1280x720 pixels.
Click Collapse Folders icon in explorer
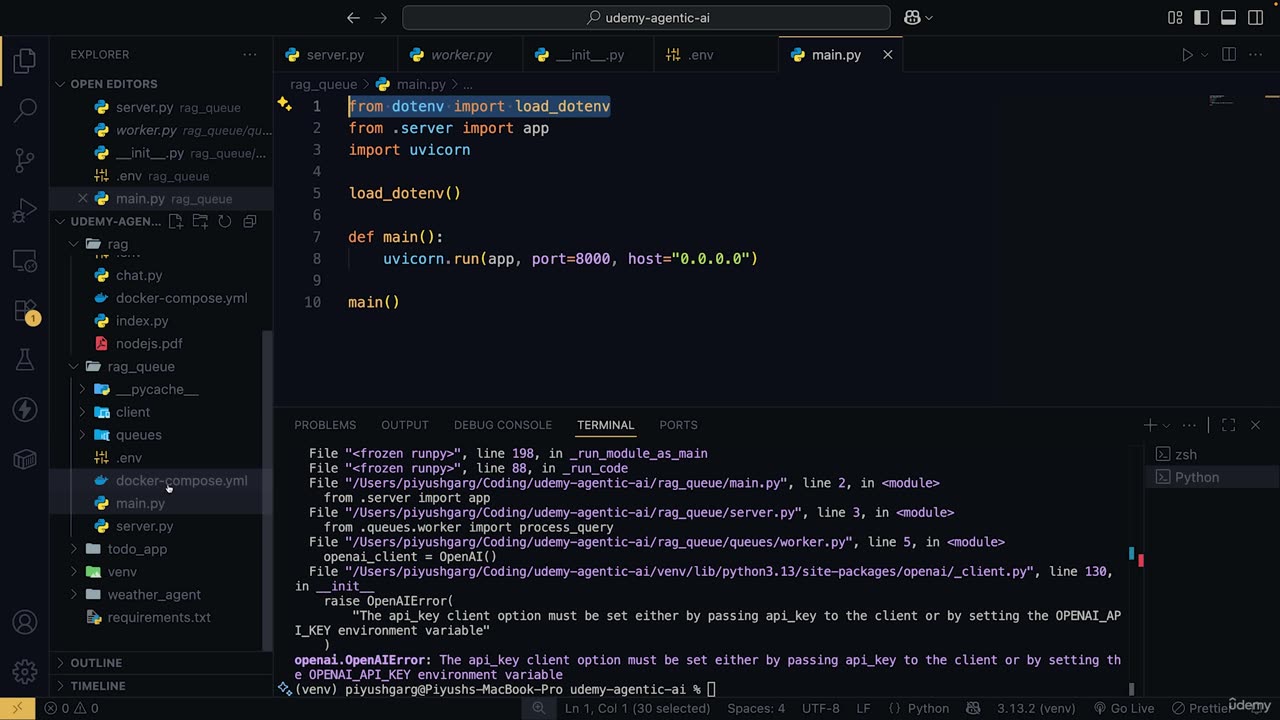[x=250, y=221]
